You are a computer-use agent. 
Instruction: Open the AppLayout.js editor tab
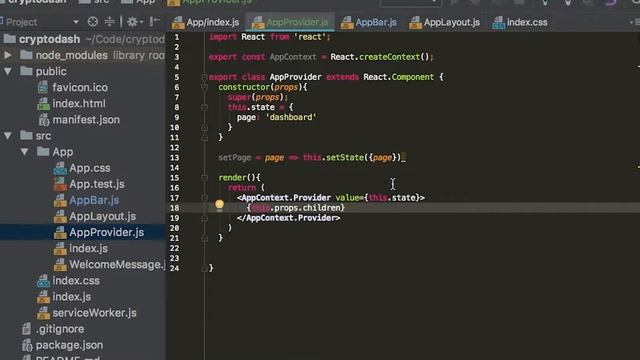[x=445, y=22]
